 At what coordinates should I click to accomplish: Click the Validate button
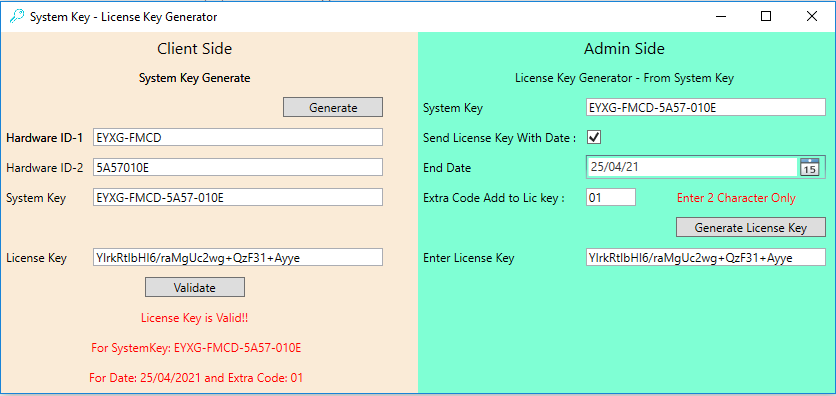pyautogui.click(x=195, y=287)
